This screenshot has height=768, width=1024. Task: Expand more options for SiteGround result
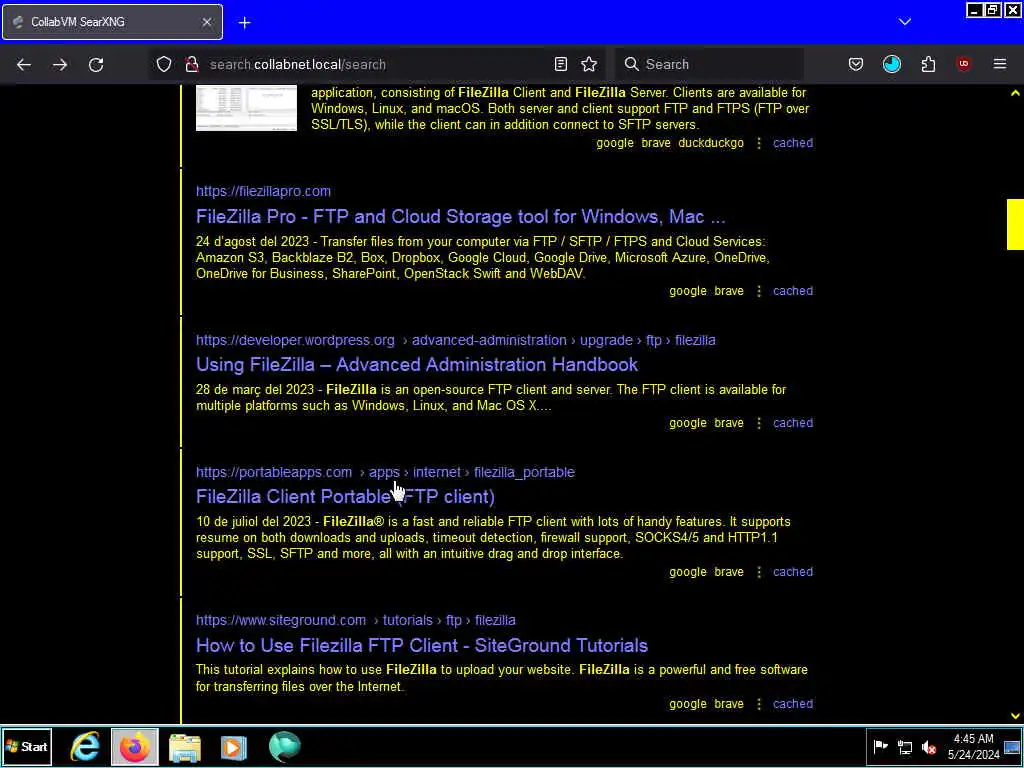[x=758, y=704]
